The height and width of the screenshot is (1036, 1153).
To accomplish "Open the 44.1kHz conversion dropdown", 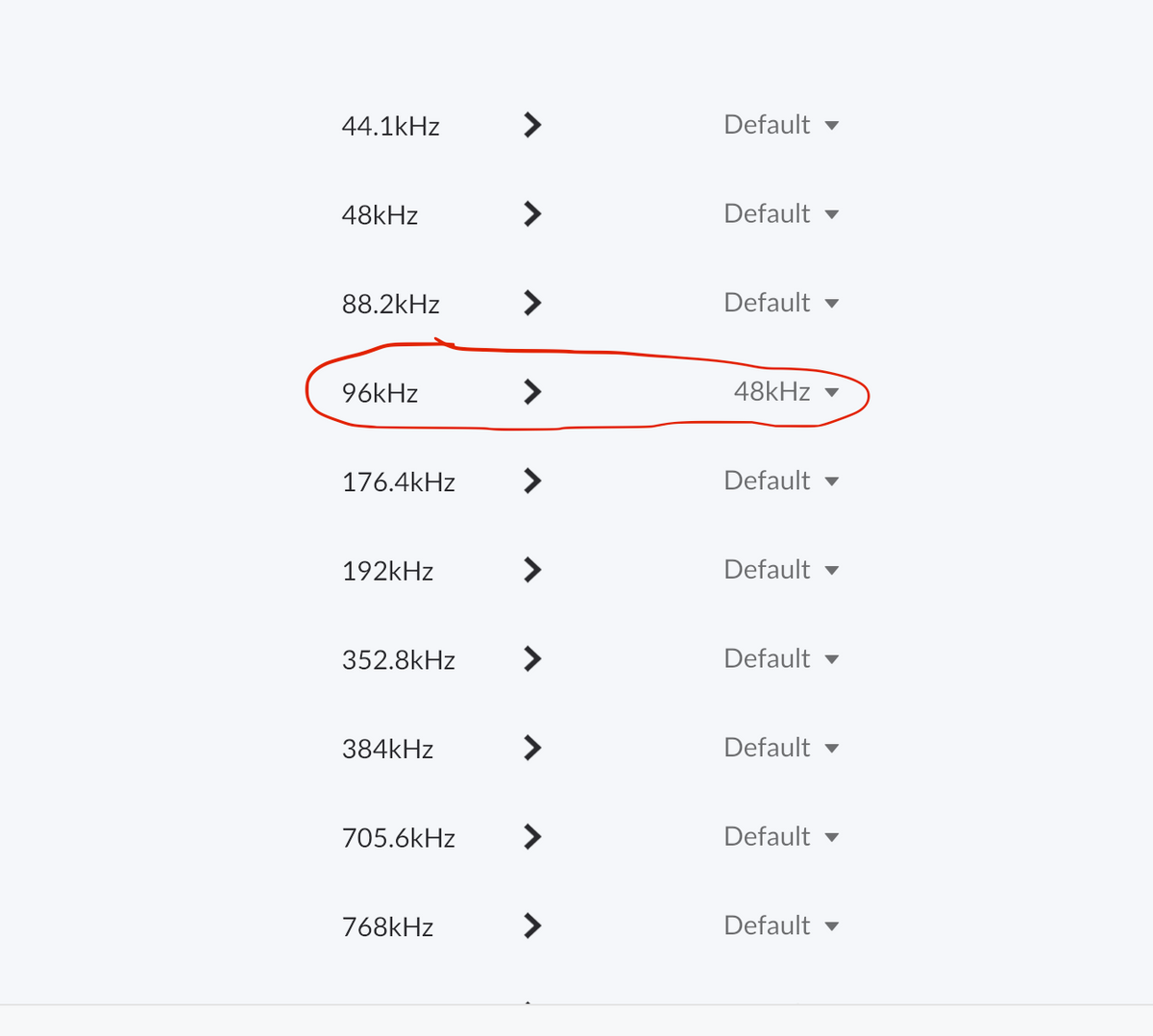I will click(x=781, y=125).
